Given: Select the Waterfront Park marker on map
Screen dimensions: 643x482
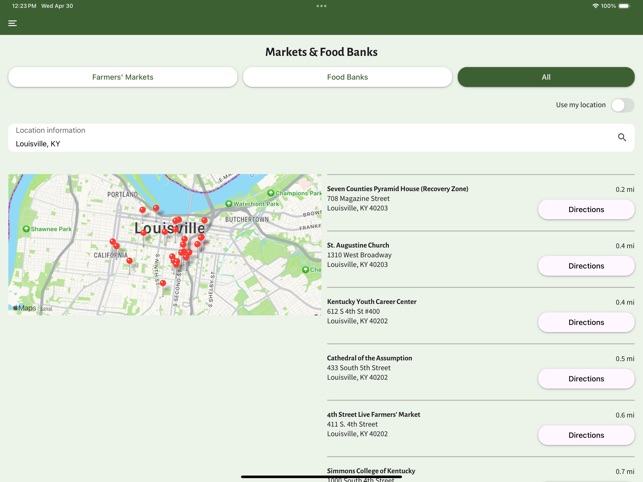Looking at the screenshot, I should (229, 204).
